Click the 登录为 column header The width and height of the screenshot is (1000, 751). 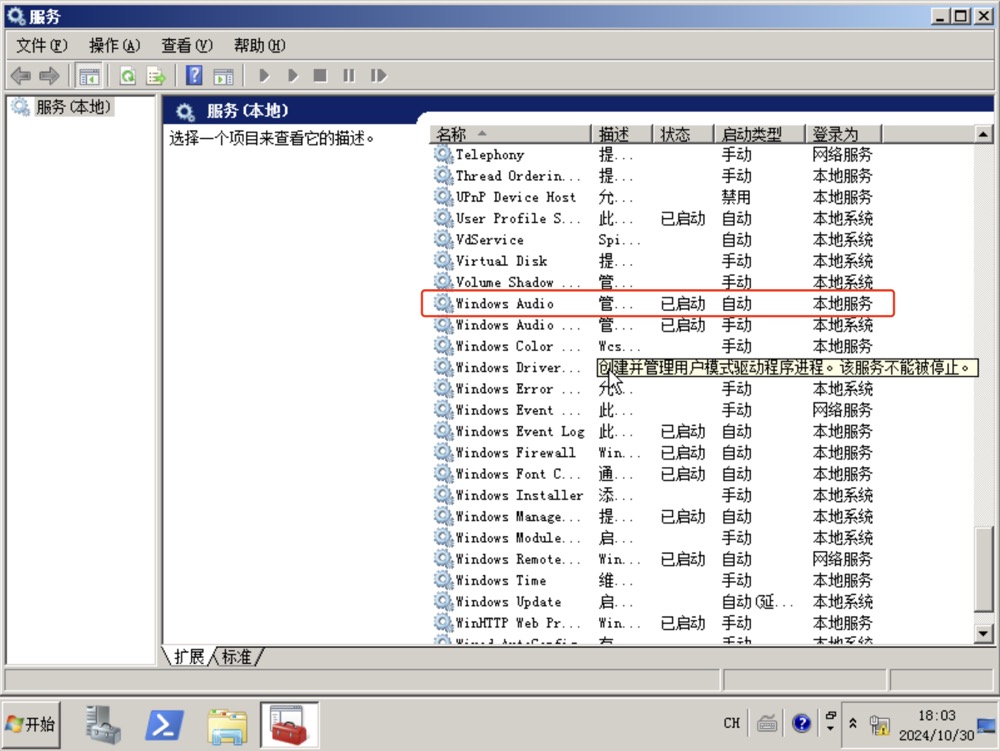point(844,134)
